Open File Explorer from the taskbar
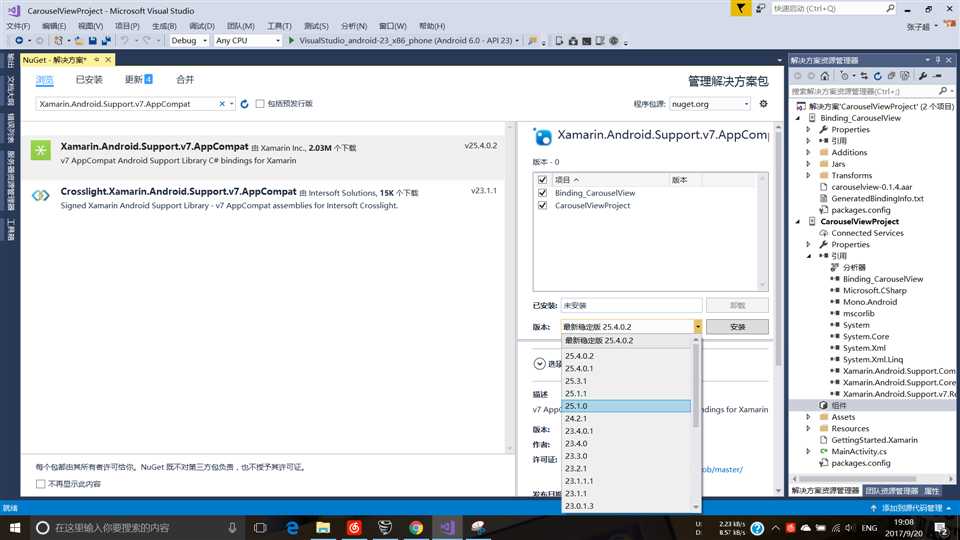 pos(323,527)
